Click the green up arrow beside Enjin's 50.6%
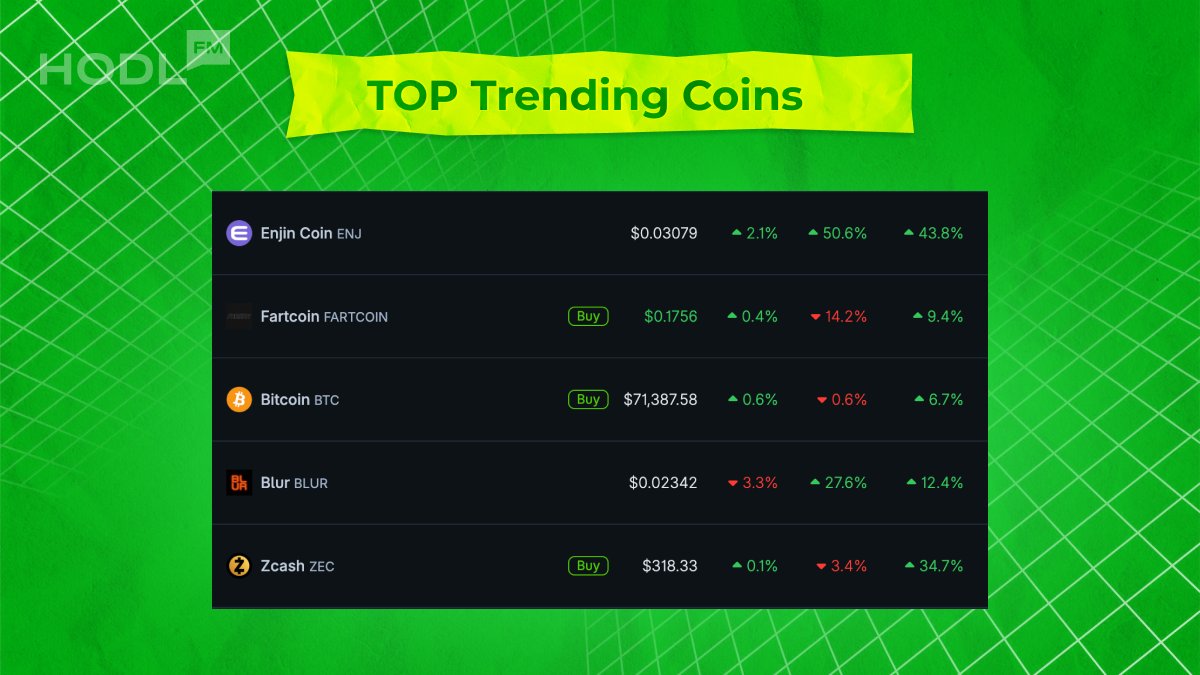Viewport: 1200px width, 675px height. (814, 233)
